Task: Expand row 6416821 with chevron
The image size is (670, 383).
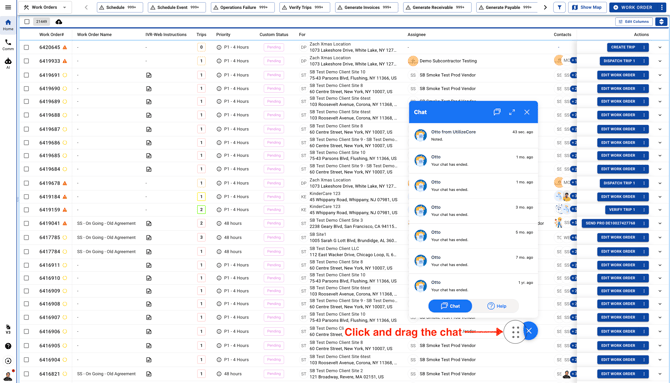Action: [x=660, y=374]
